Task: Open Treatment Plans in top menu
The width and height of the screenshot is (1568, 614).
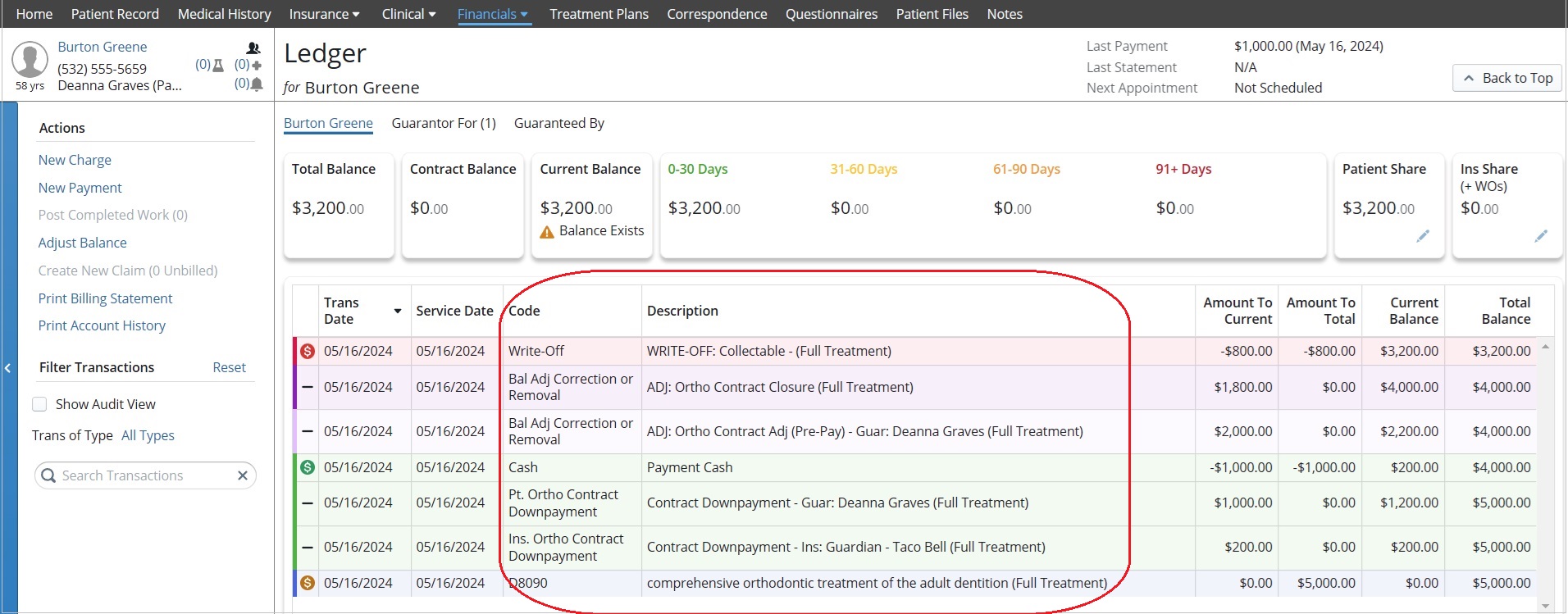Action: click(599, 14)
